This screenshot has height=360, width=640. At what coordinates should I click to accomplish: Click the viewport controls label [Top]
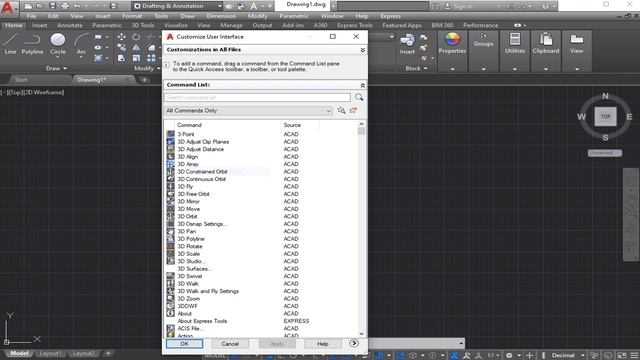tap(16, 93)
